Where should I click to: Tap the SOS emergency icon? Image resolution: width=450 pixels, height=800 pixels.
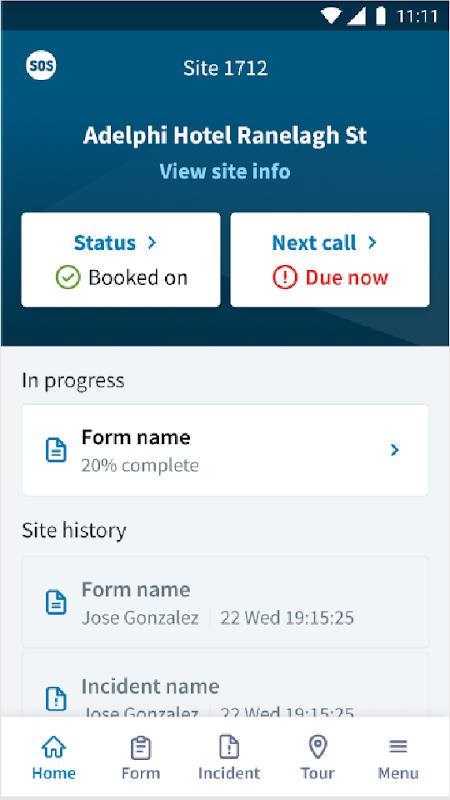coord(41,66)
